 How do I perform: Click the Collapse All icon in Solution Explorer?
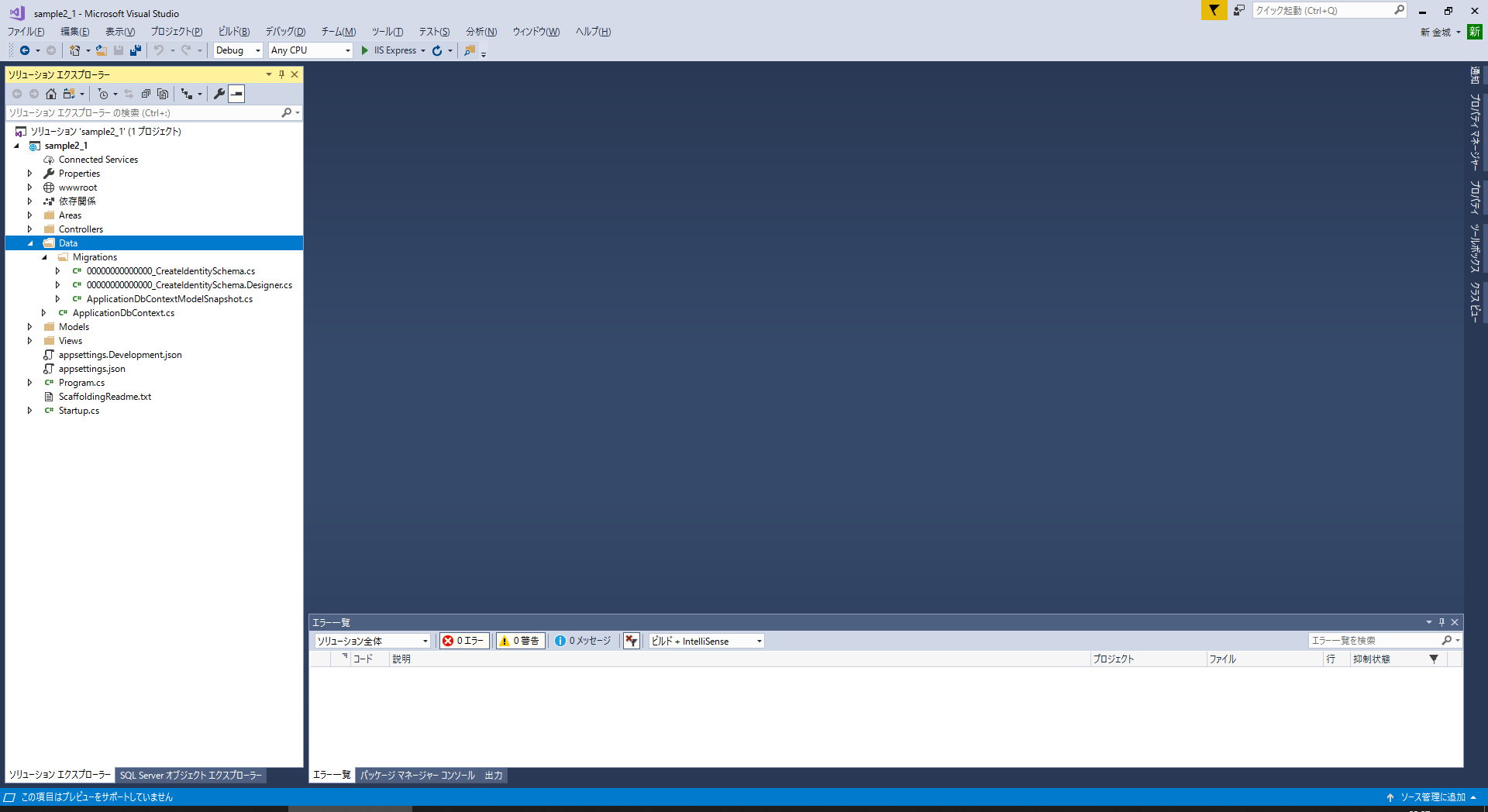point(146,94)
